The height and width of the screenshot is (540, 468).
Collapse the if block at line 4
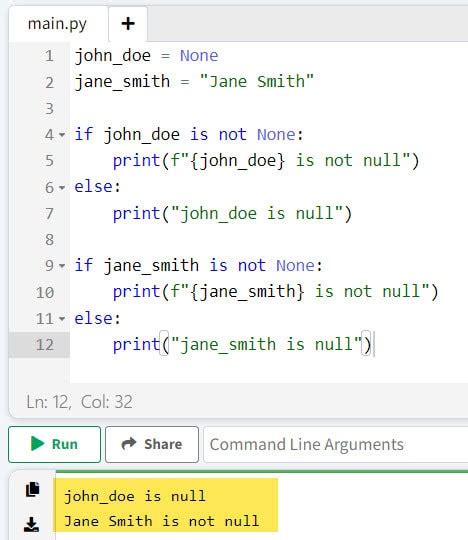[62, 135]
